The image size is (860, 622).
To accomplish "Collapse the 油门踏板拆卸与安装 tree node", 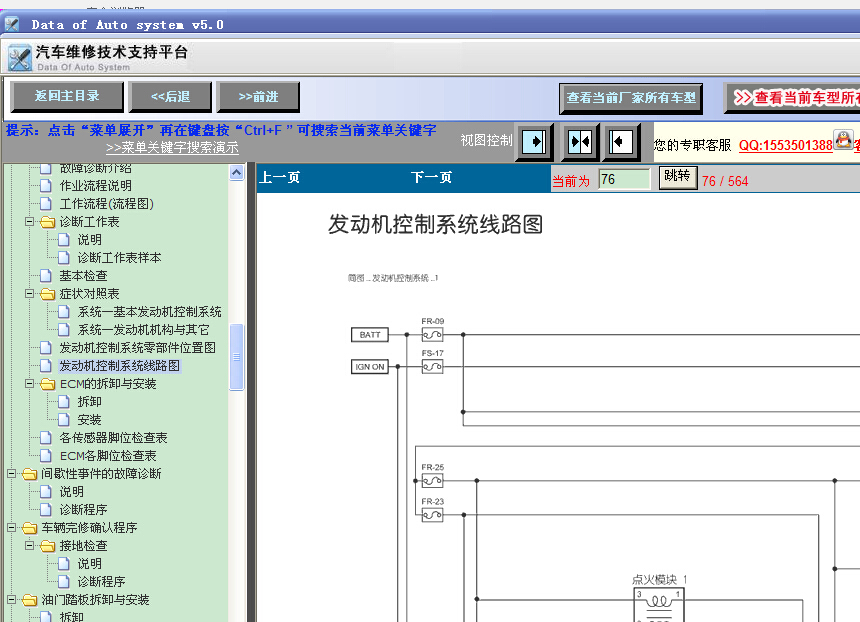I will (11, 600).
